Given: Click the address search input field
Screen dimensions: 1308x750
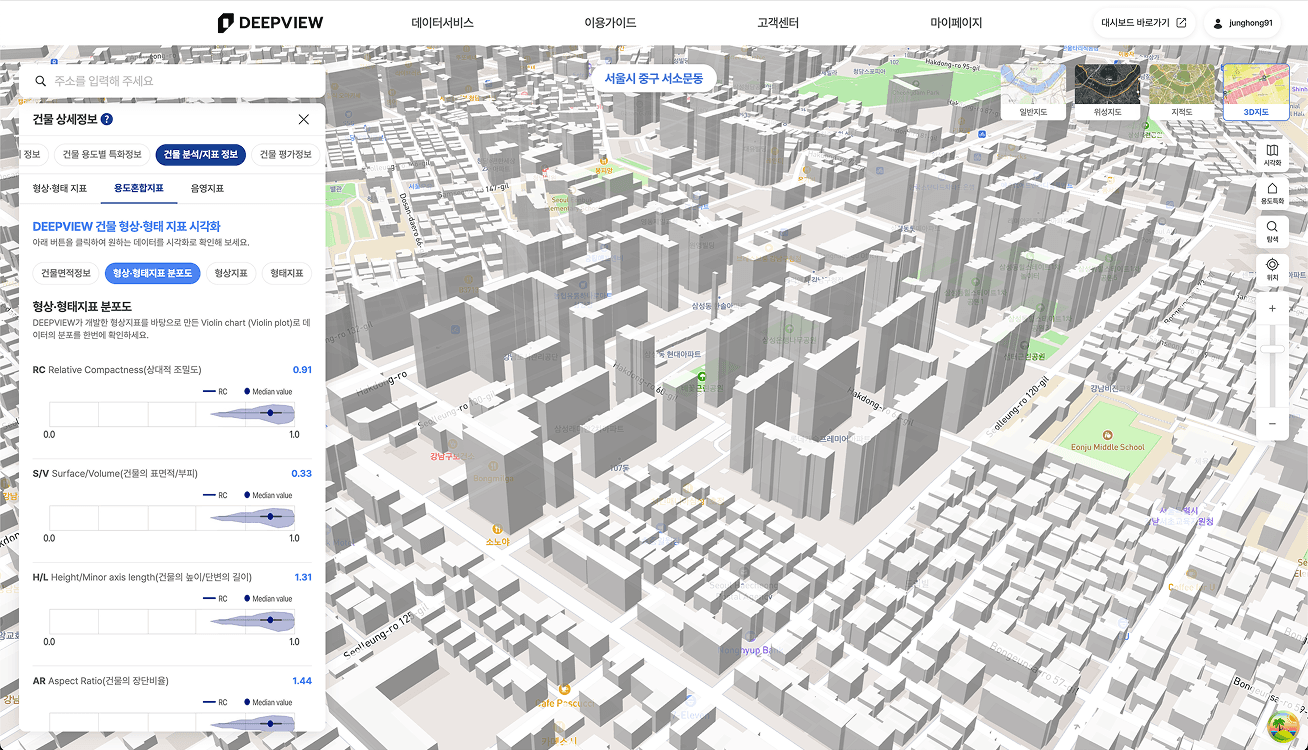Looking at the screenshot, I should tap(172, 81).
